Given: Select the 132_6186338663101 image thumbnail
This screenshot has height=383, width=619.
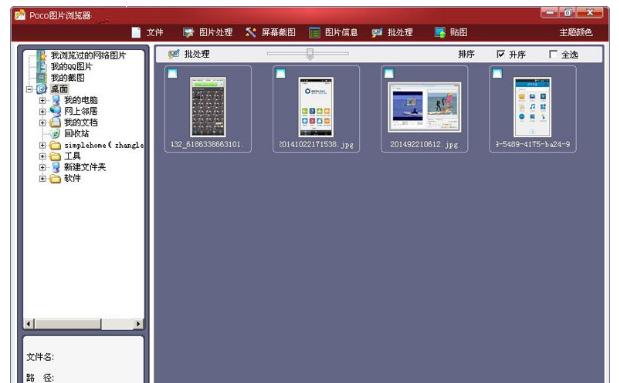Looking at the screenshot, I should coord(208,107).
